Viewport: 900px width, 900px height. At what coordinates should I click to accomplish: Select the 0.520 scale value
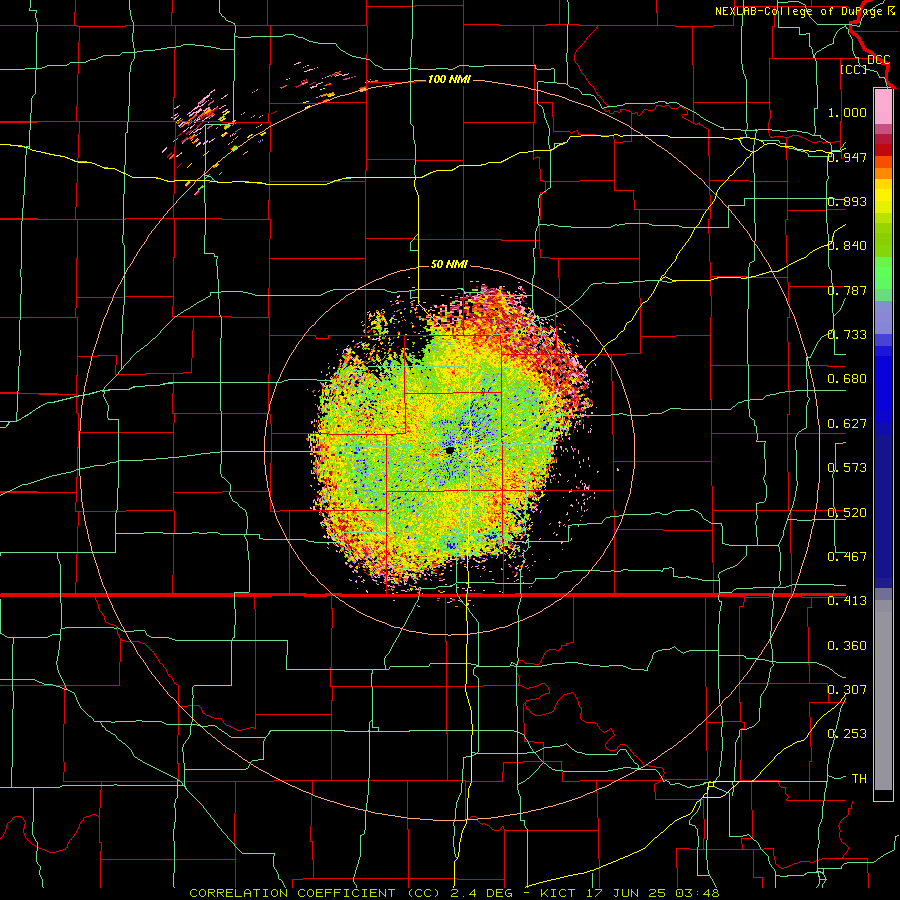click(847, 513)
